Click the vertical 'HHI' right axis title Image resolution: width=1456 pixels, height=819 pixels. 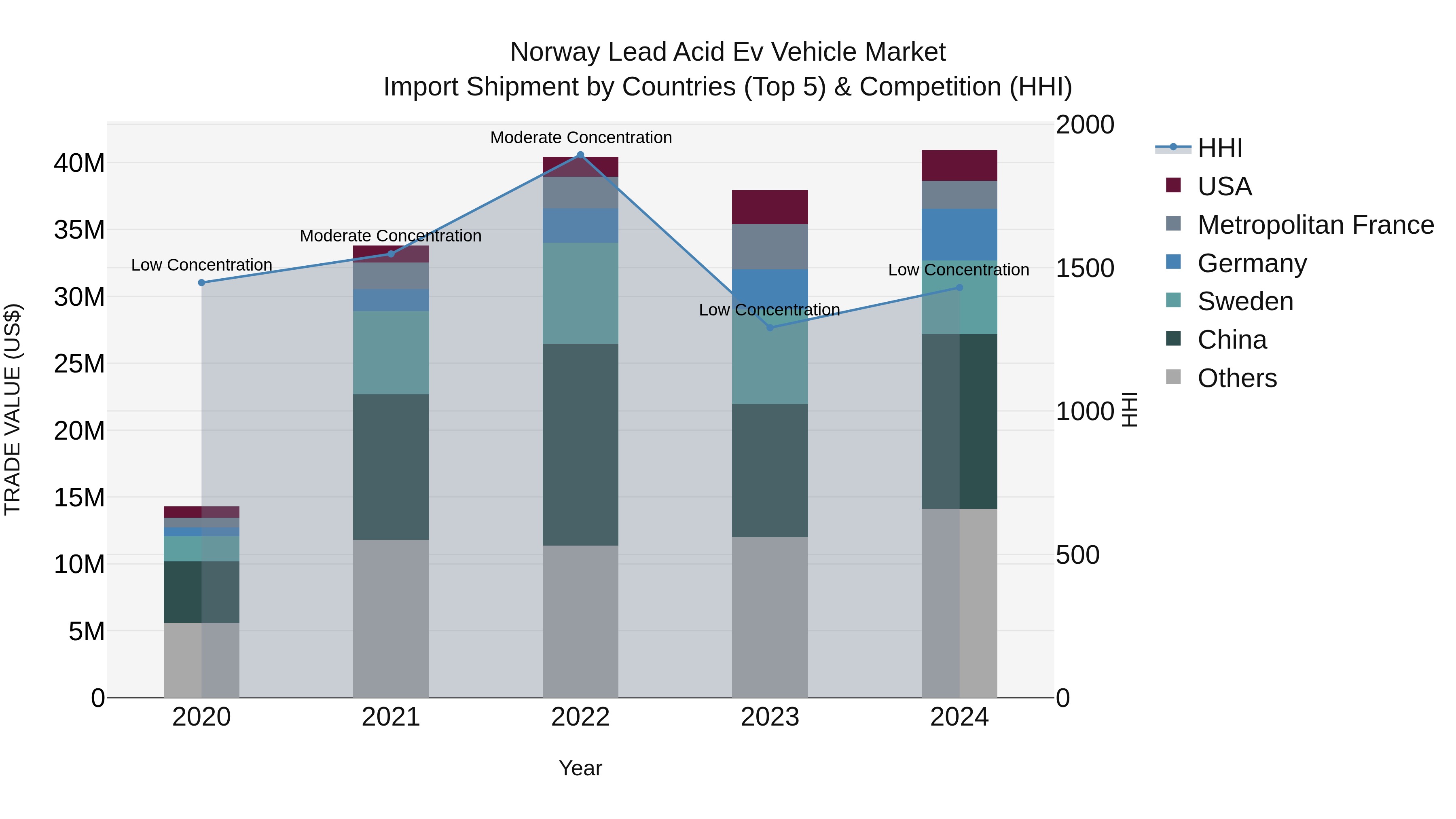coord(1129,409)
